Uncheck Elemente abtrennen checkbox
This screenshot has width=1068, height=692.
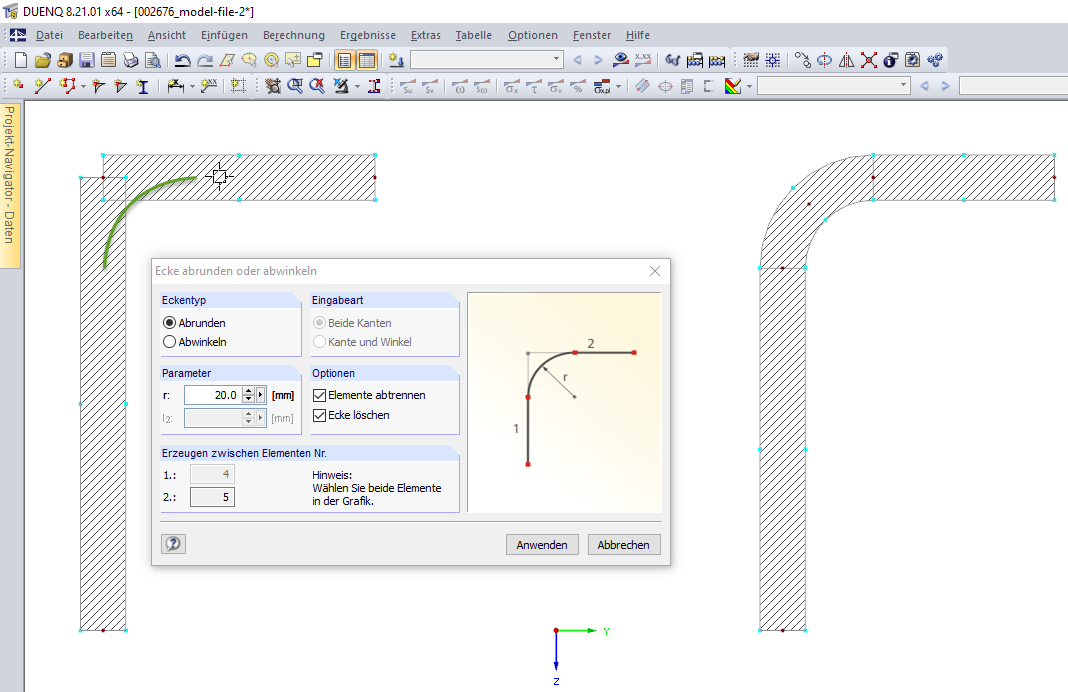tap(319, 395)
